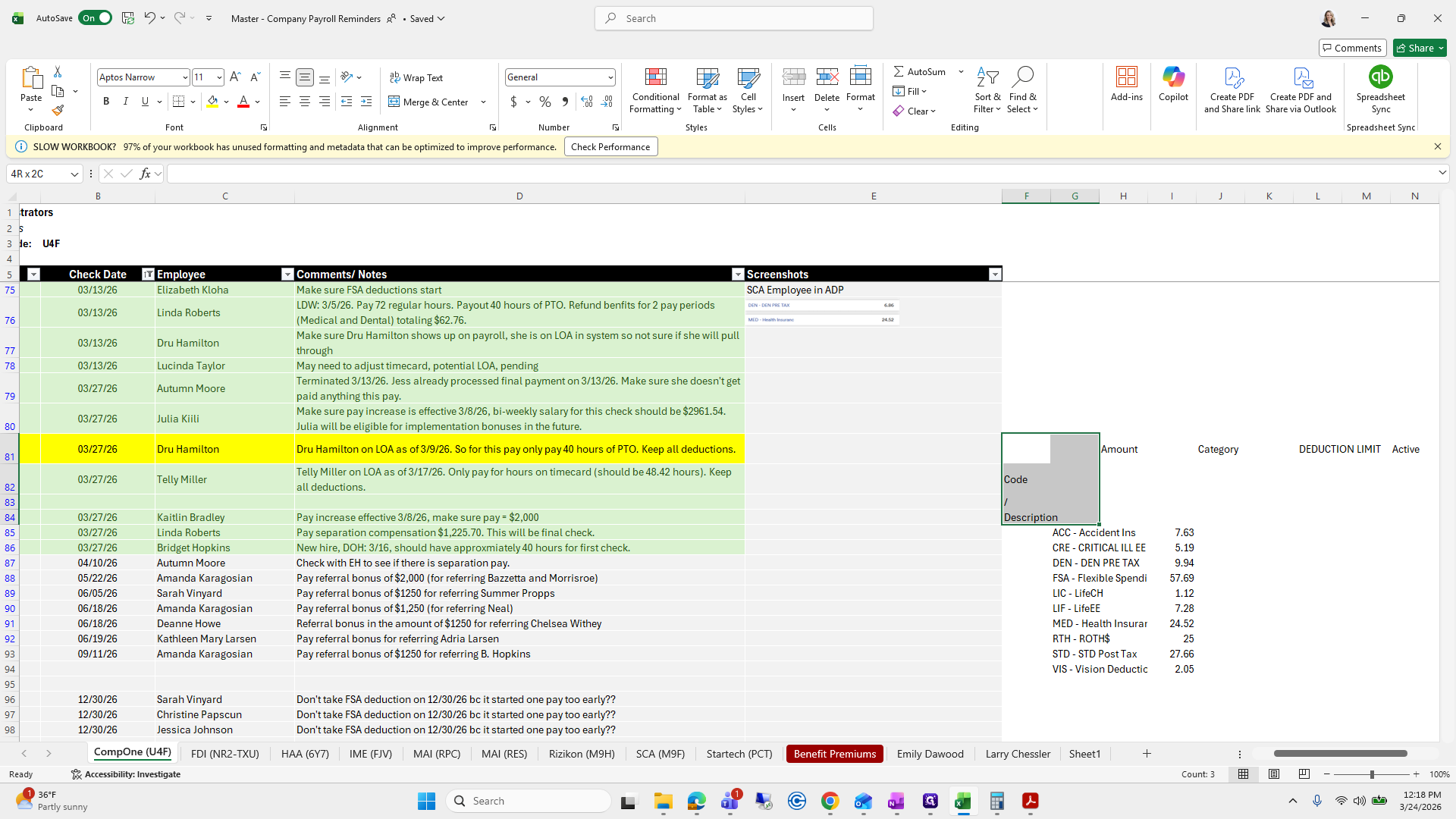Viewport: 1456px width, 819px height.
Task: Click the Conditional Formatting icon
Action: coord(655,77)
